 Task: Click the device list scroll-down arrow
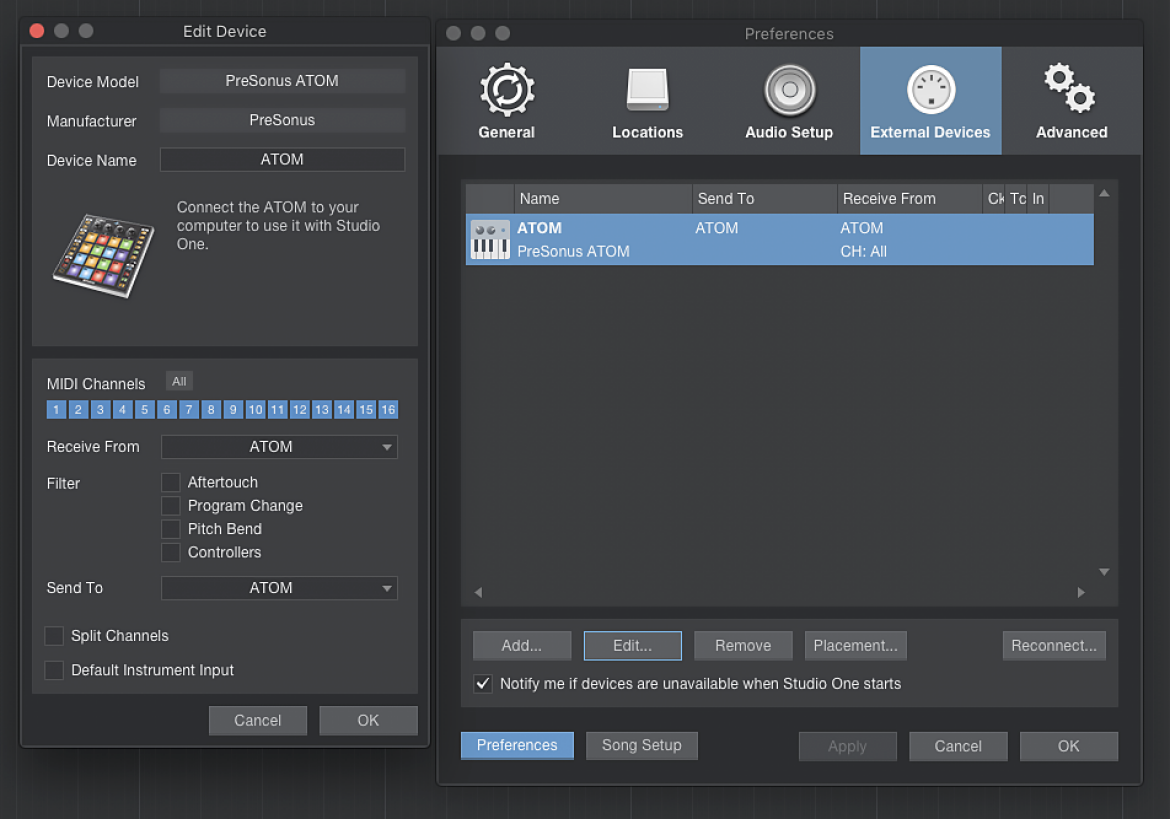pyautogui.click(x=1104, y=572)
